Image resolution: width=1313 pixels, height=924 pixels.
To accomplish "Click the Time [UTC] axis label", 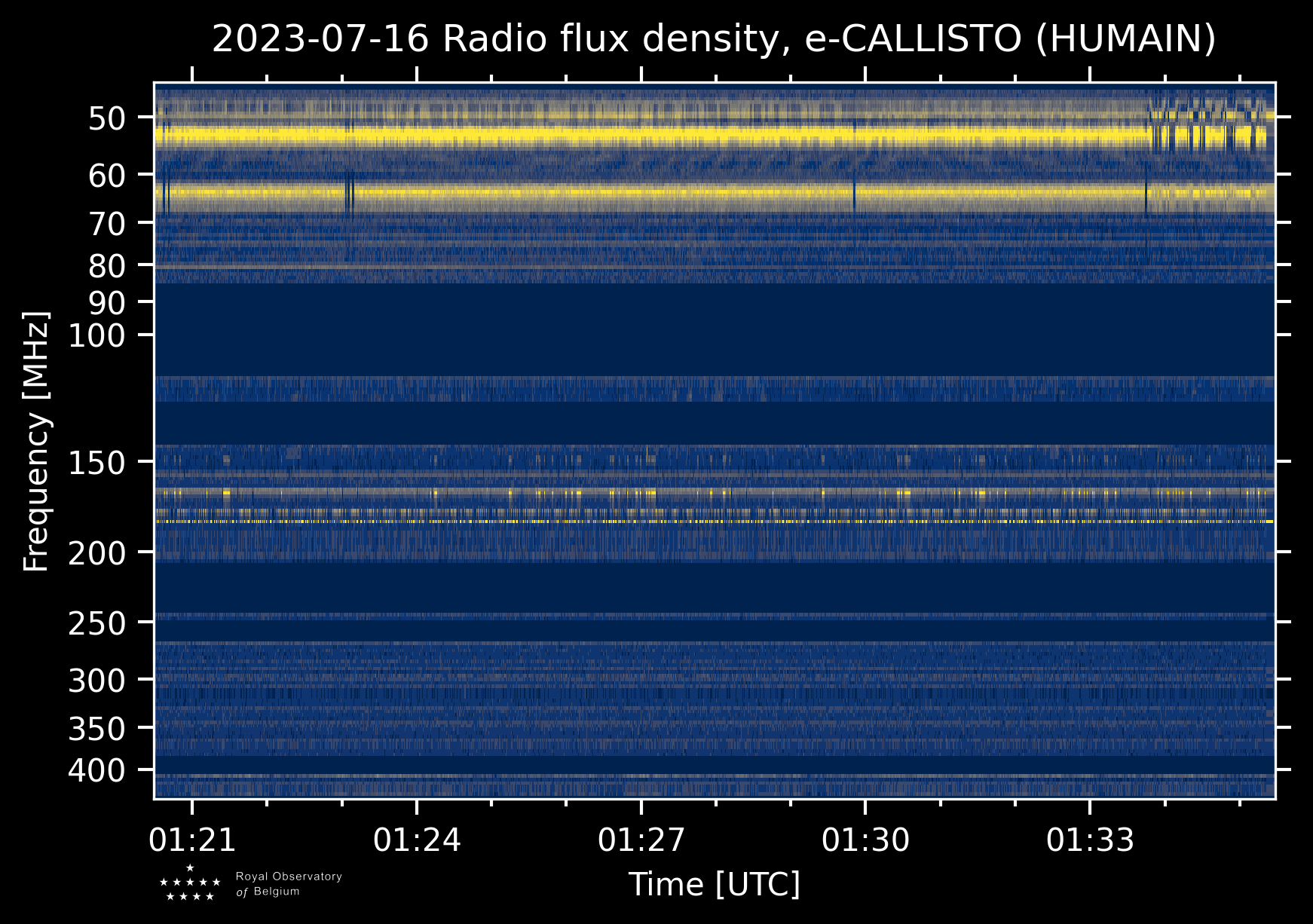I will (715, 884).
